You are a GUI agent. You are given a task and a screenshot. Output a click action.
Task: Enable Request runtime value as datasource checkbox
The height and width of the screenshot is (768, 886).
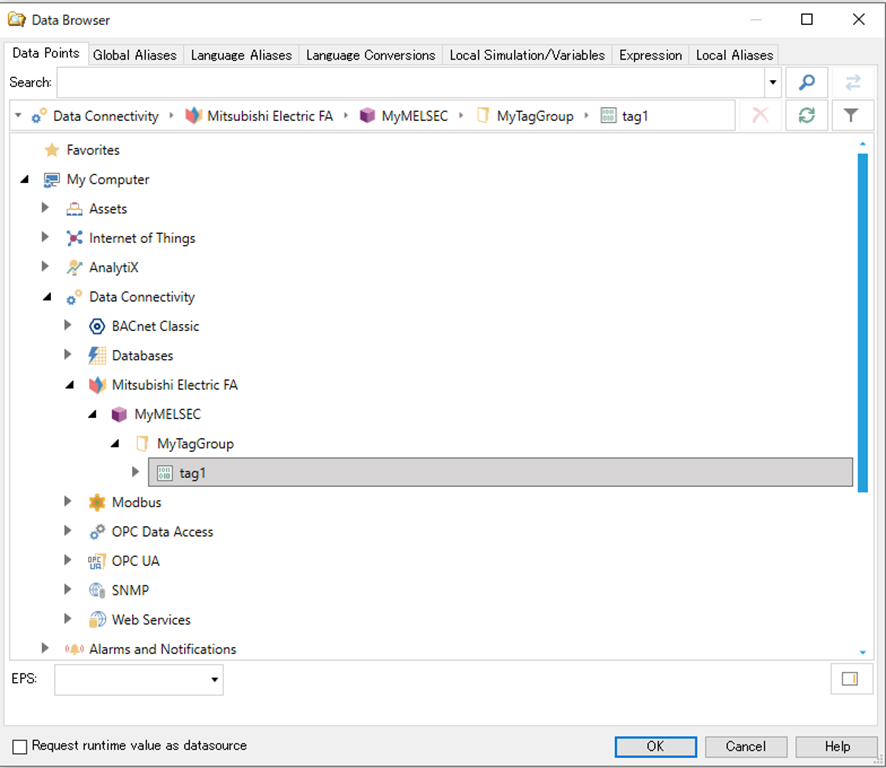20,747
